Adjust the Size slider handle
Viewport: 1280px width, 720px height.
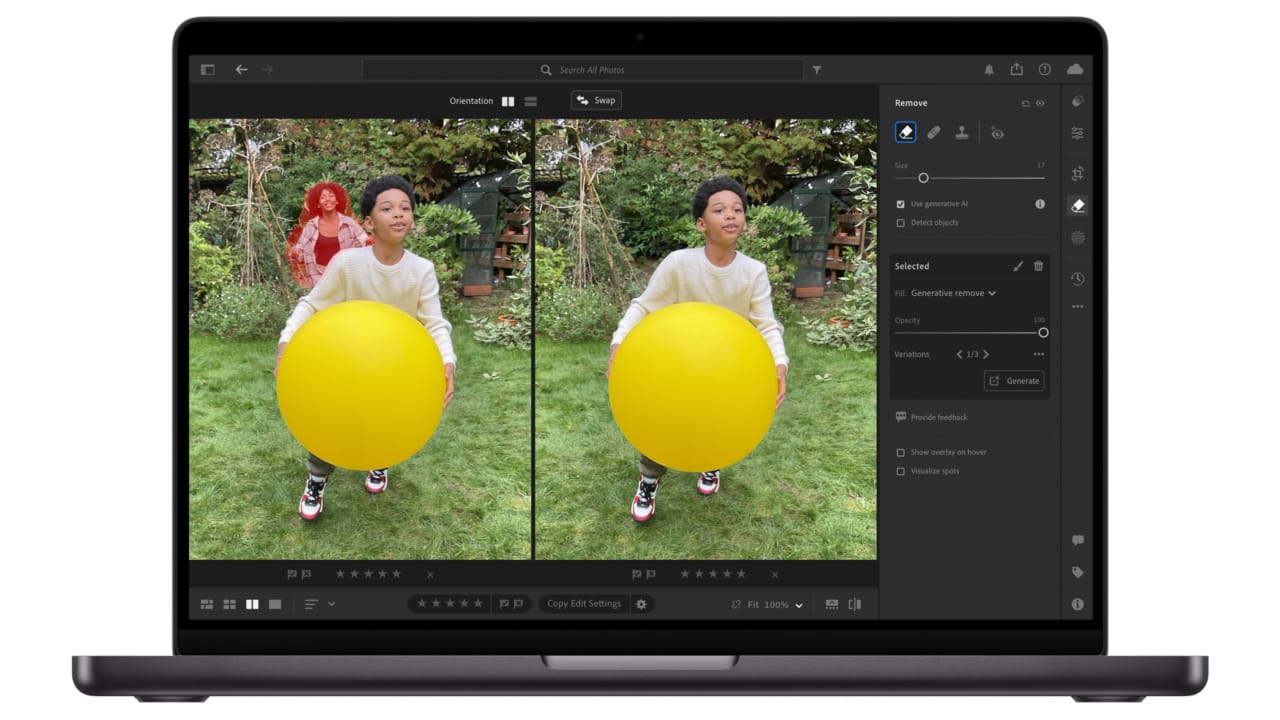tap(923, 178)
